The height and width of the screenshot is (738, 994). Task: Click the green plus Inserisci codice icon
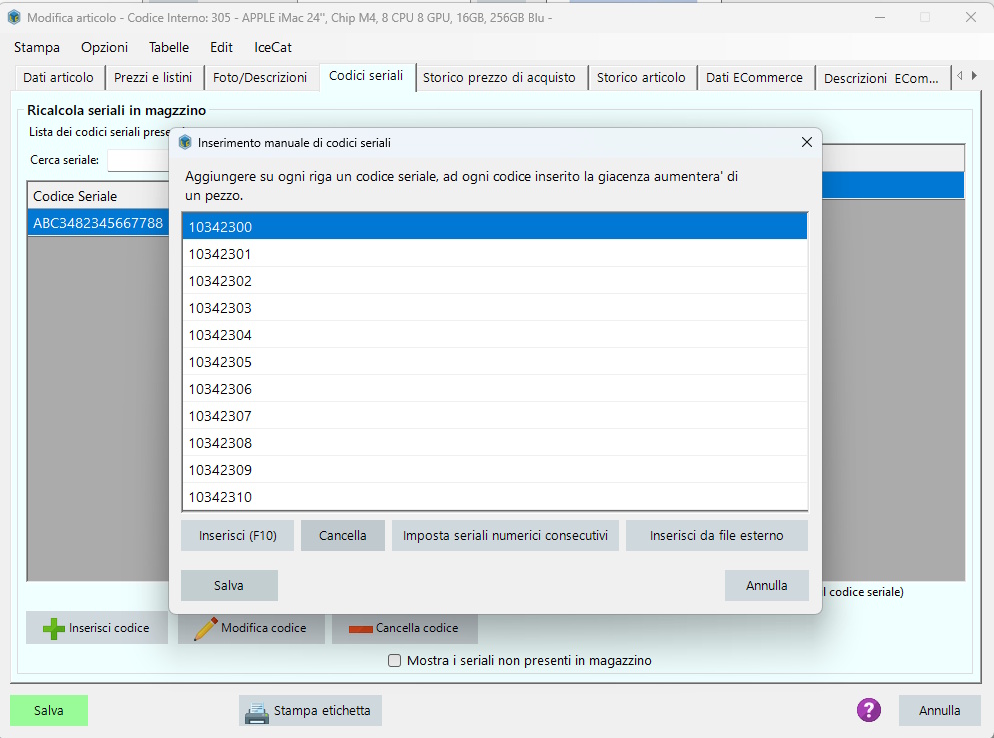point(54,628)
